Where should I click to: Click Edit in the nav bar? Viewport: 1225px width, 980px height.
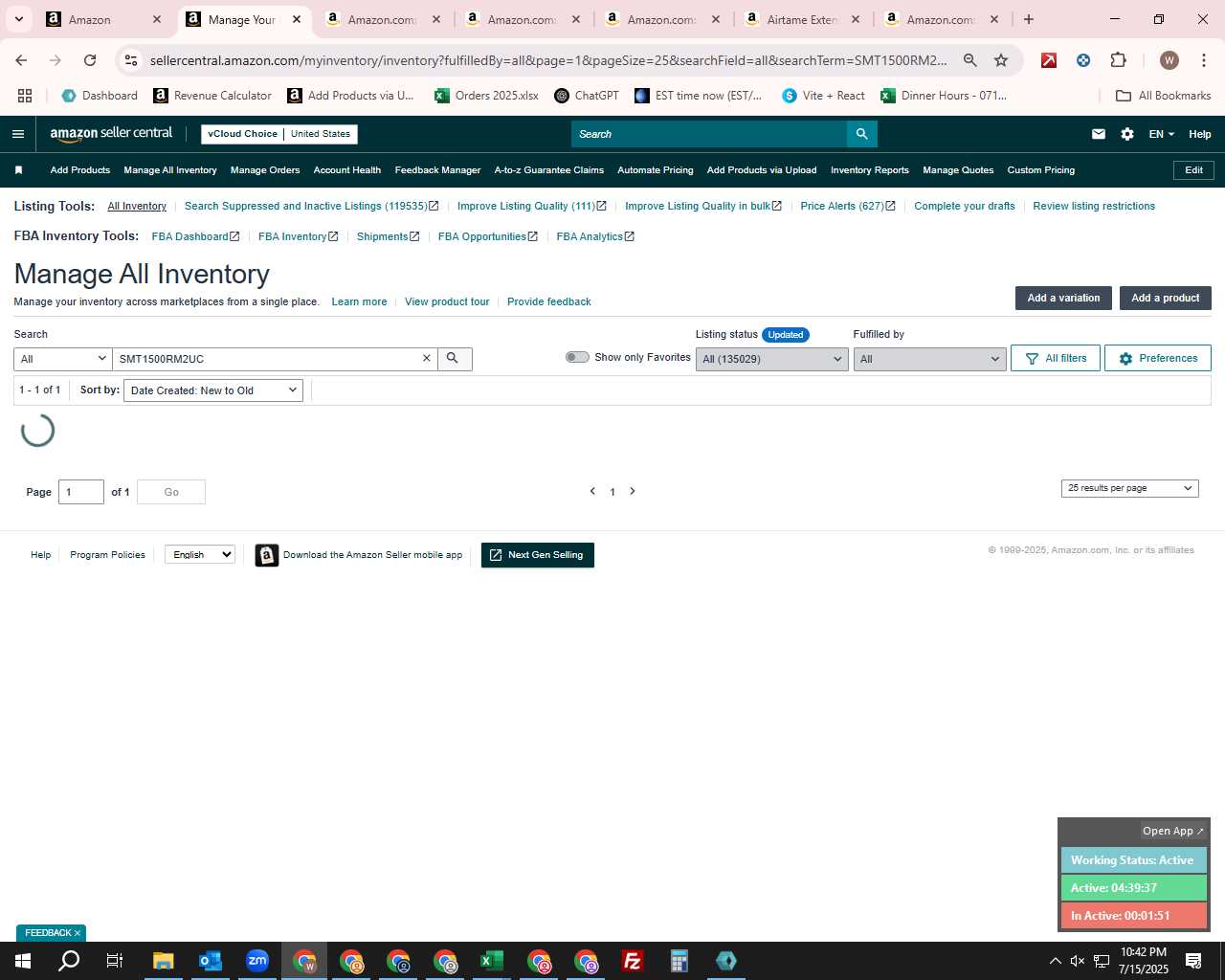(1194, 170)
